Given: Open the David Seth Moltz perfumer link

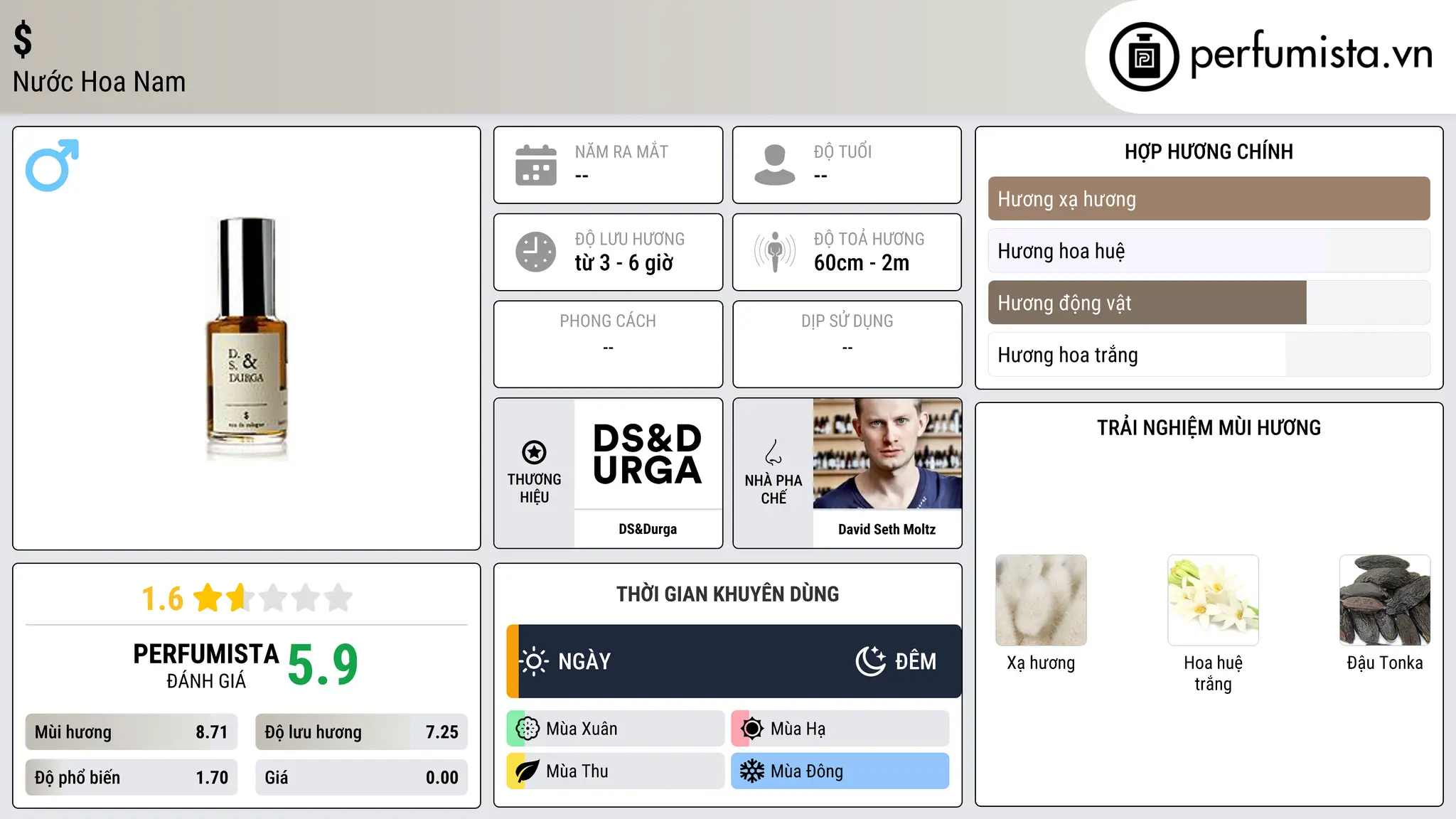Looking at the screenshot, I should (x=887, y=529).
